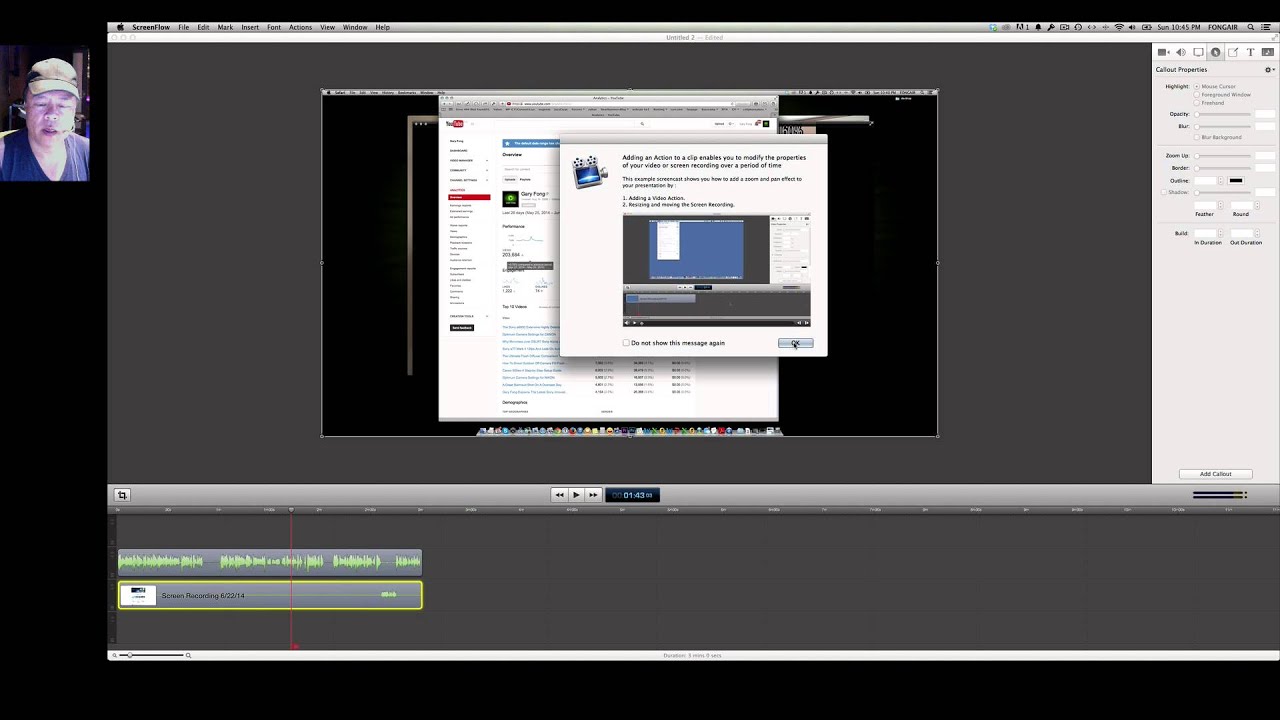
Task: Open the Audio properties speaker icon
Action: click(1181, 52)
